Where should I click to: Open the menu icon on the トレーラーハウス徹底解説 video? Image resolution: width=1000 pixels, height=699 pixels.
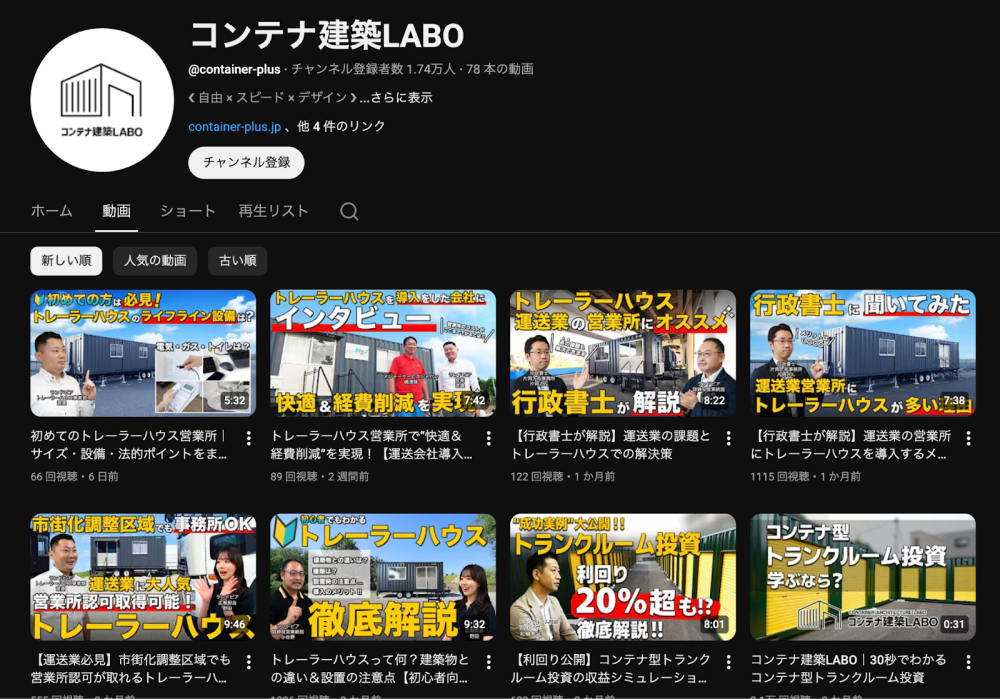(x=487, y=662)
